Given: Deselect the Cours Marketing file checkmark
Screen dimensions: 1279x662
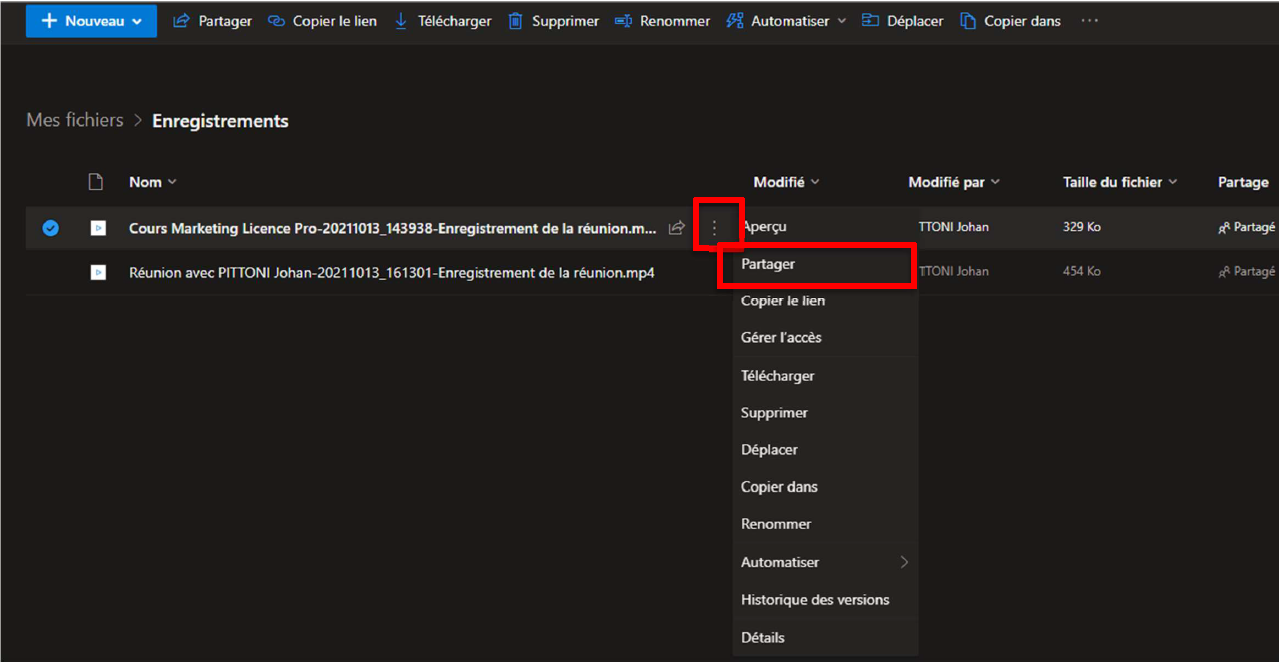Looking at the screenshot, I should [x=50, y=228].
